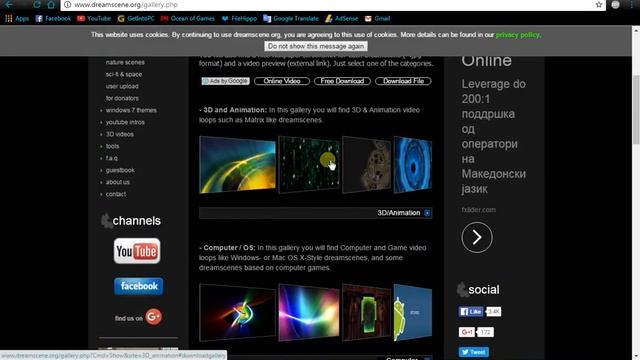The image size is (640, 360).
Task: Select Android robot dreamscene thumbnail
Action: point(413,312)
